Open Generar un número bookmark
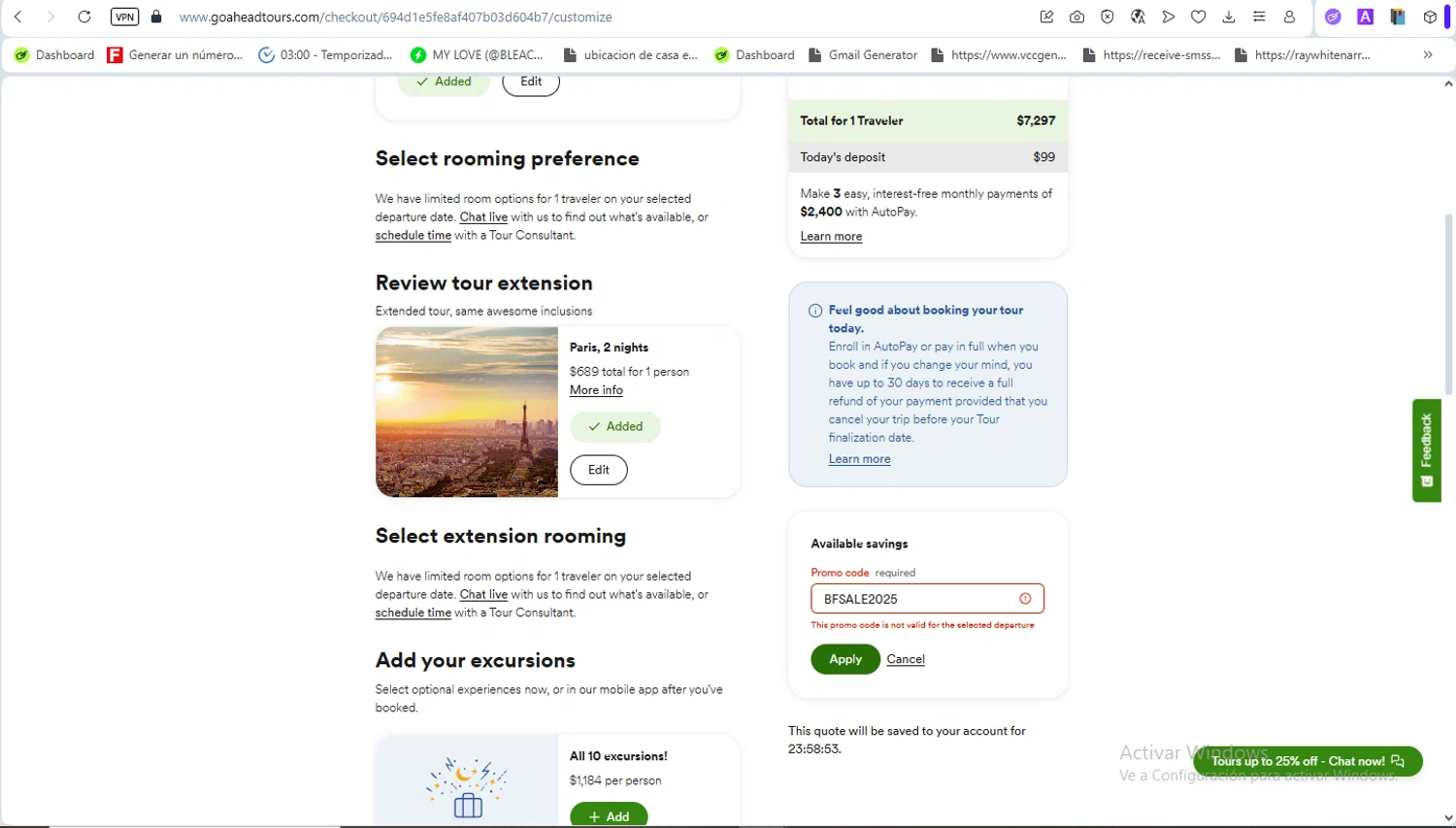Viewport: 1456px width, 828px height. click(x=176, y=55)
